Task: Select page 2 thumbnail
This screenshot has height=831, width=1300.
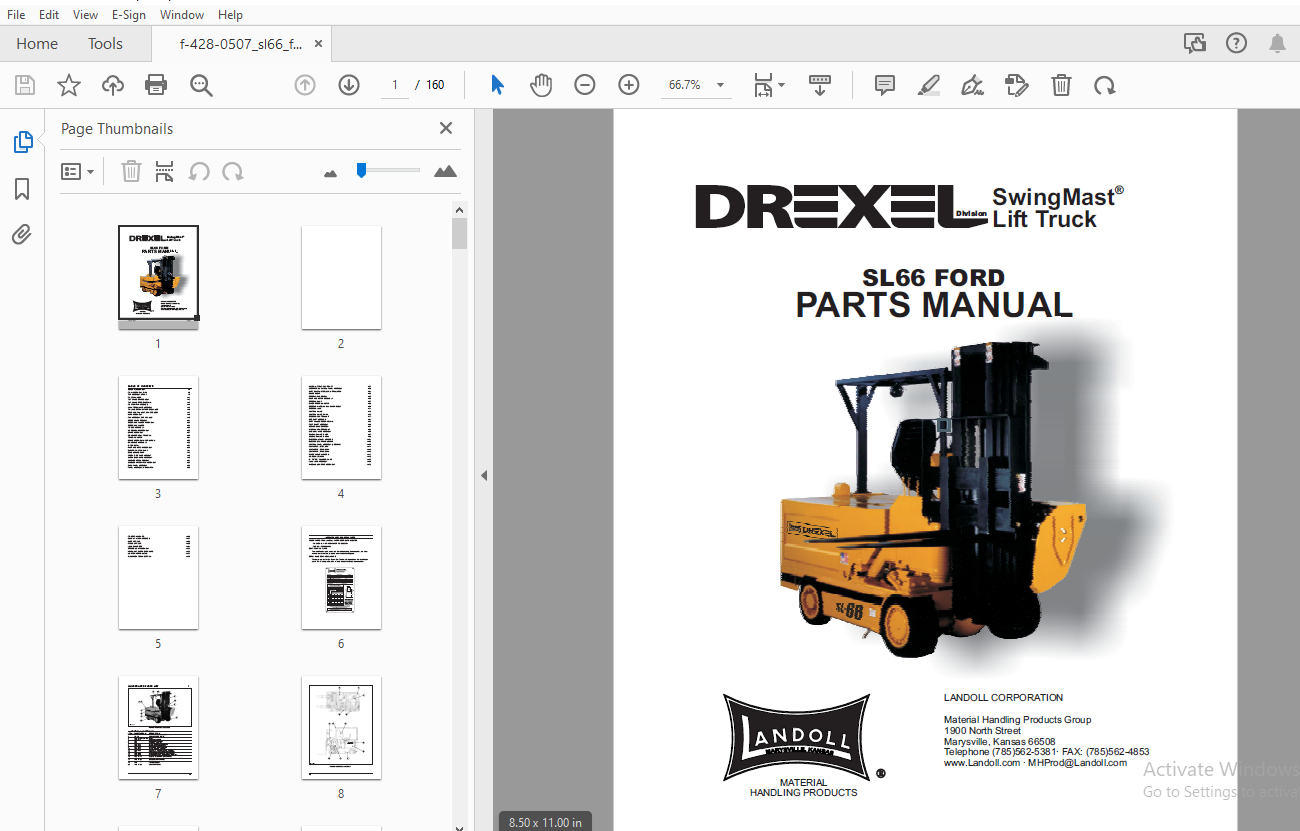Action: click(x=341, y=277)
